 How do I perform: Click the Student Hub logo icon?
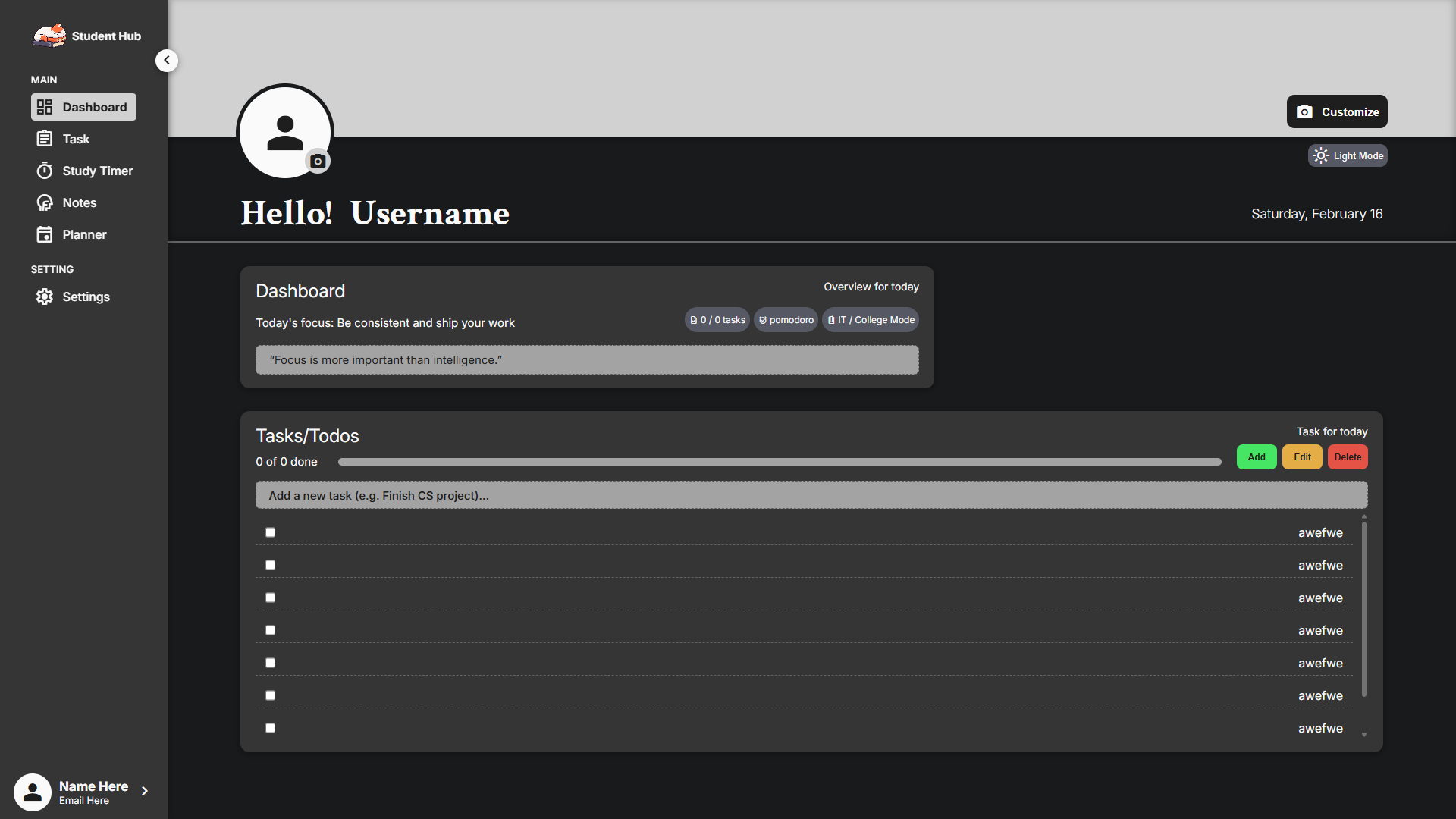tap(49, 36)
